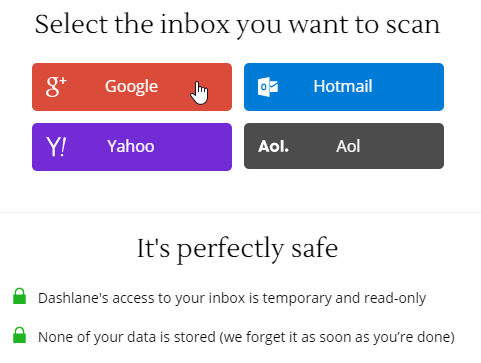Click the white Hotmail label text

tap(343, 86)
